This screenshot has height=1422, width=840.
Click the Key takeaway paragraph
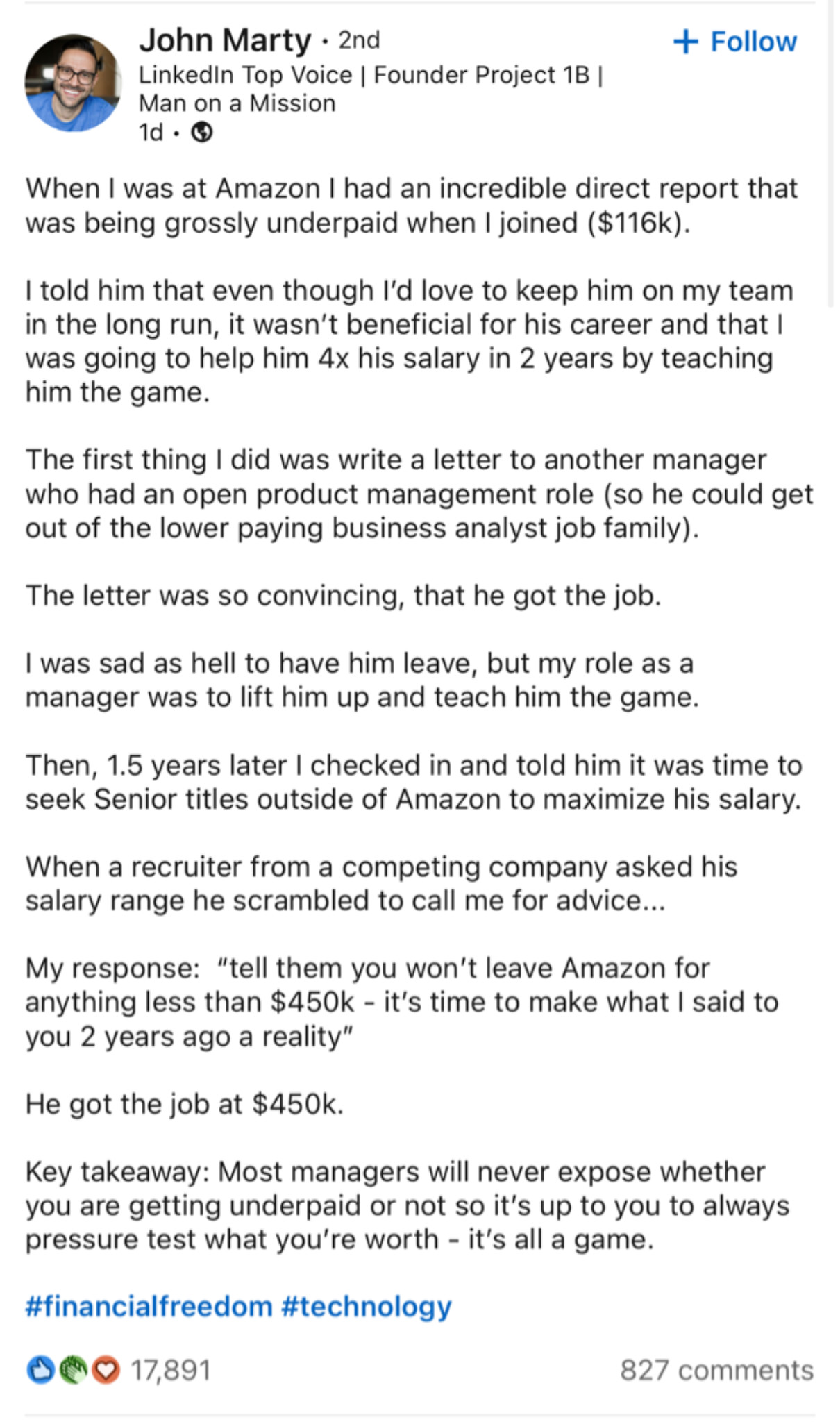click(x=408, y=1205)
